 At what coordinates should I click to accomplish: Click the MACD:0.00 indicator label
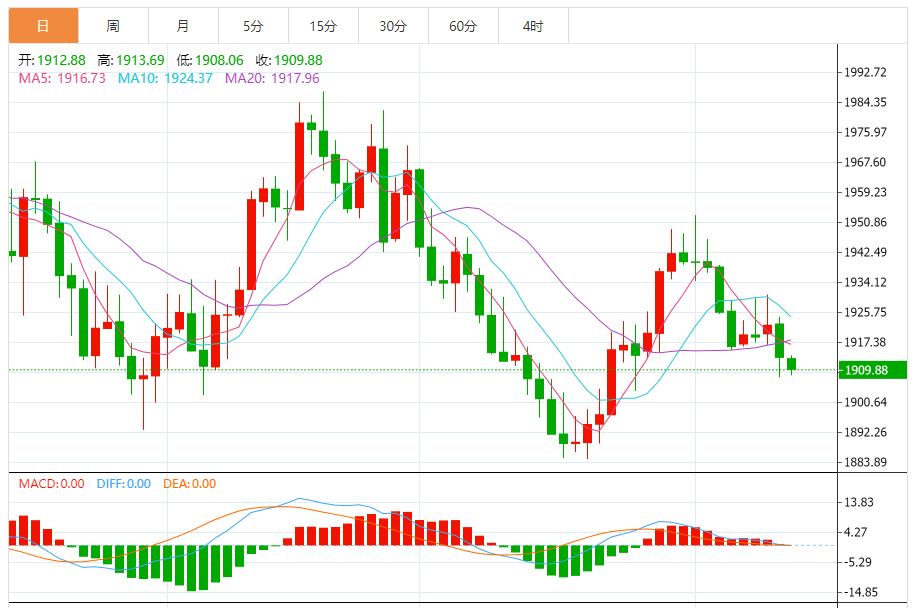click(x=51, y=484)
